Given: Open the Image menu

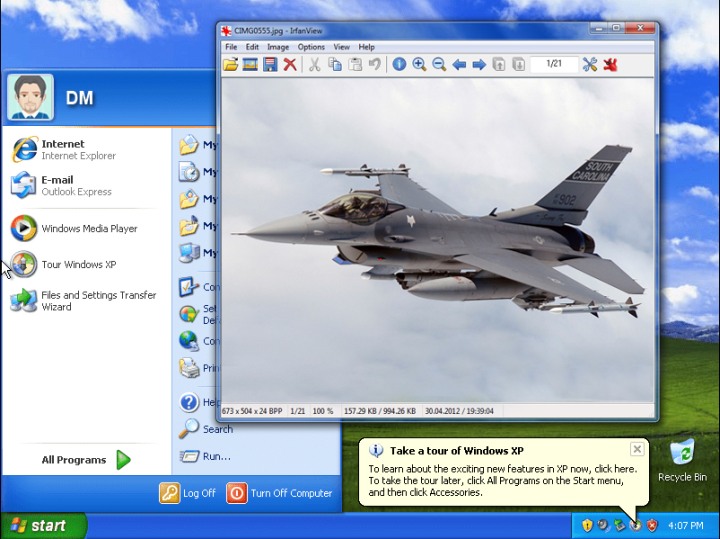Looking at the screenshot, I should click(278, 47).
